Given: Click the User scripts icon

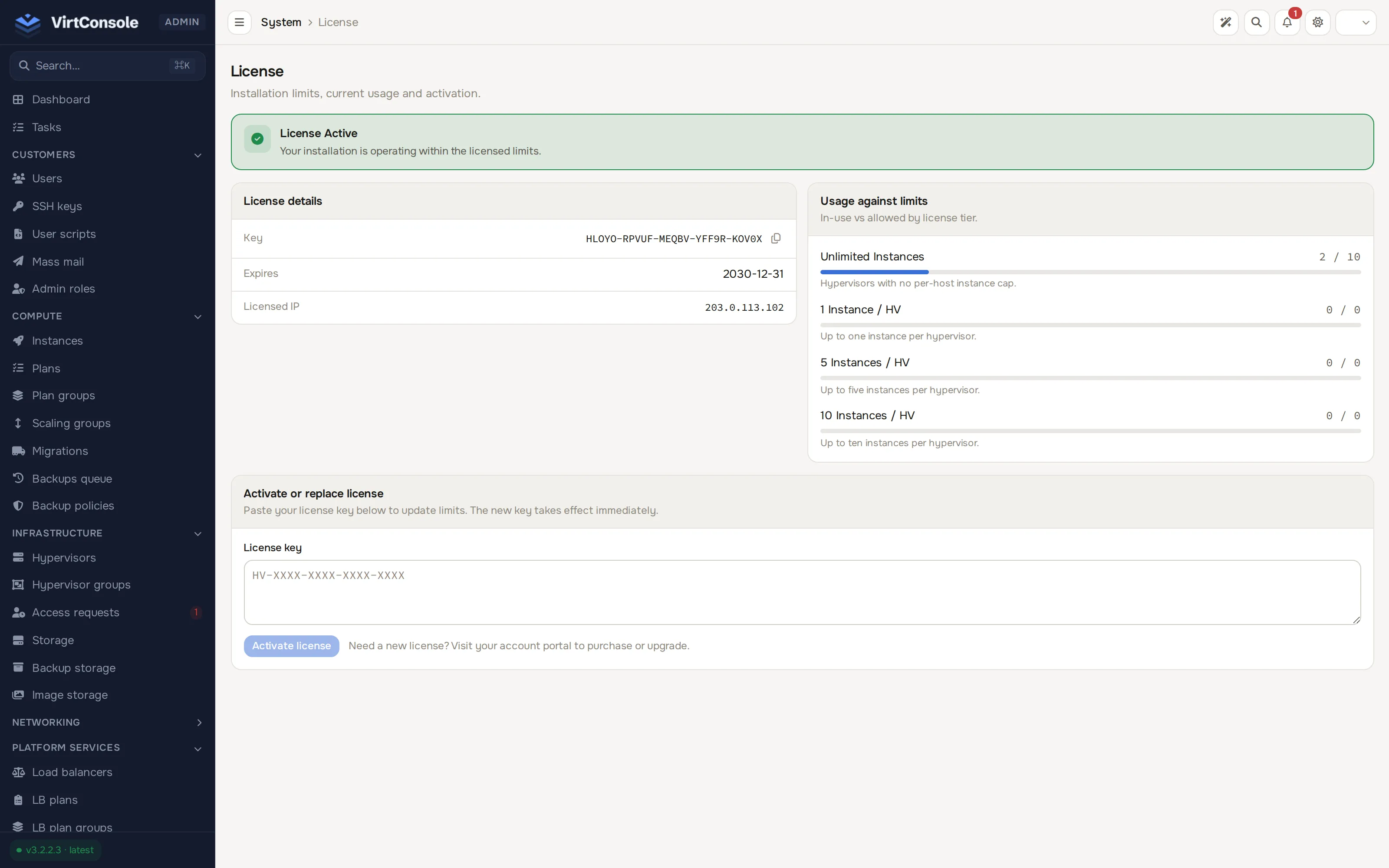Looking at the screenshot, I should pos(18,233).
